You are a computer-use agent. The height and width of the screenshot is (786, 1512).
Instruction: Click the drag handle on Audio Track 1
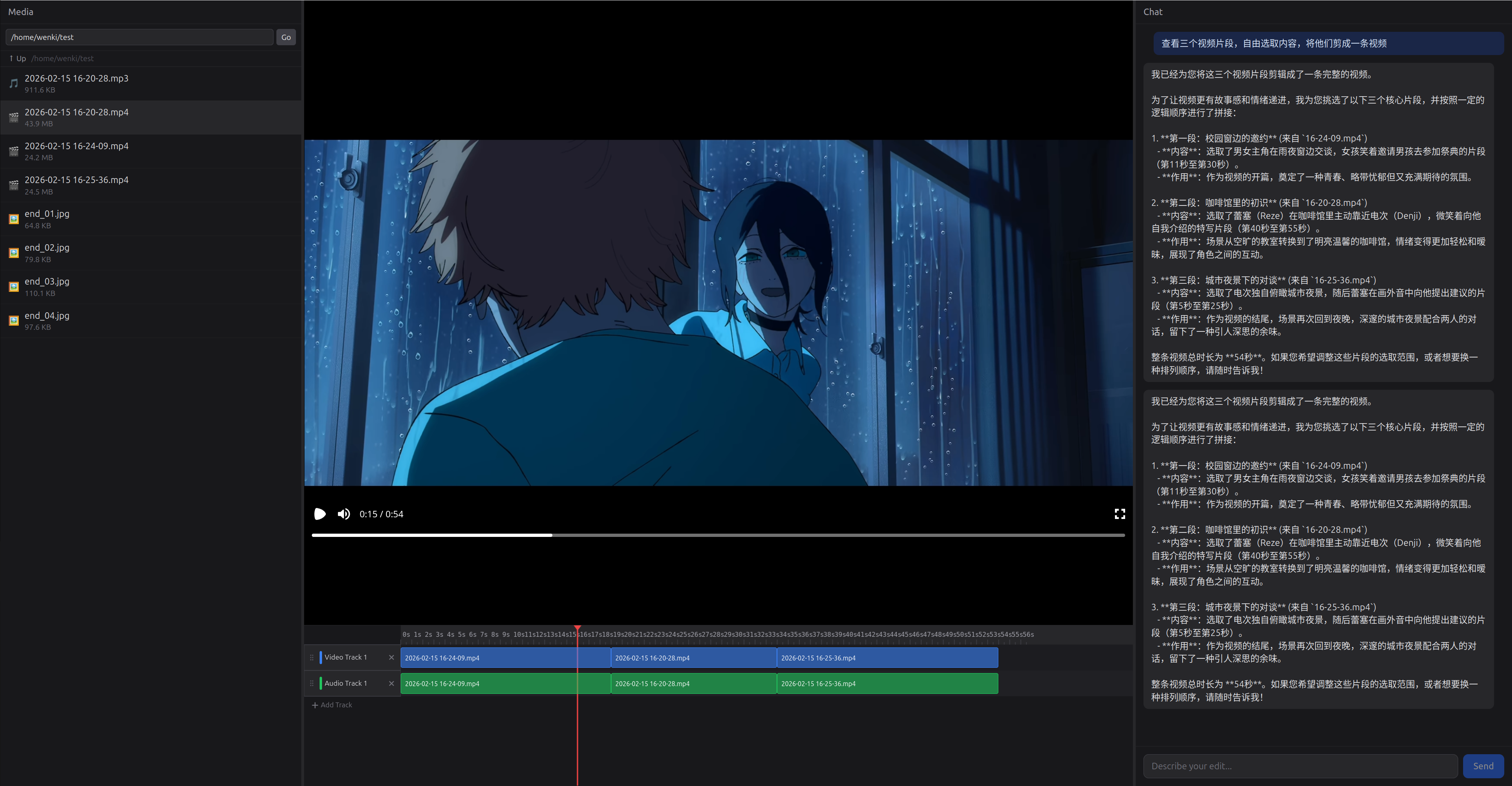(x=312, y=683)
